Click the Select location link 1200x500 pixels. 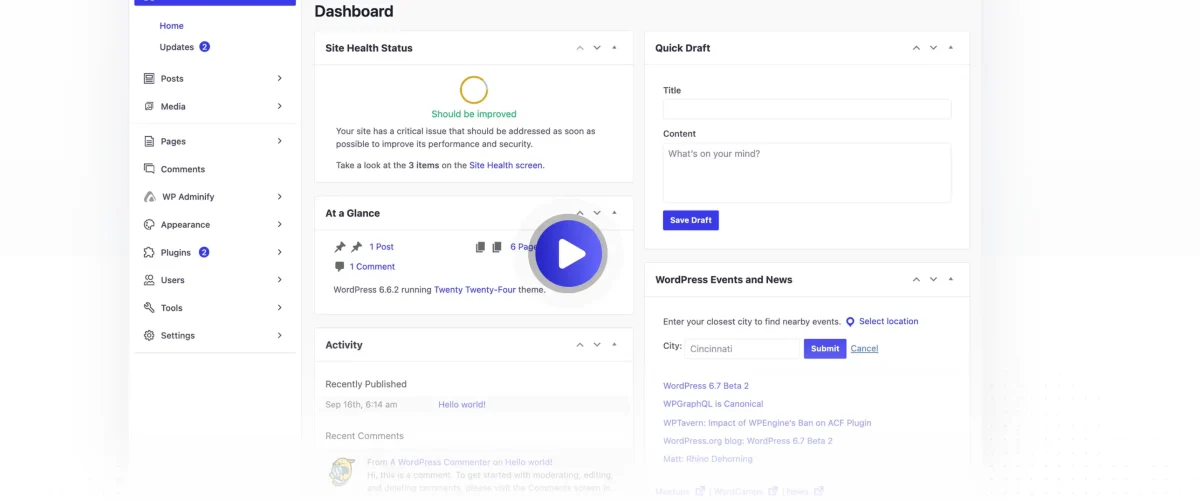click(888, 322)
